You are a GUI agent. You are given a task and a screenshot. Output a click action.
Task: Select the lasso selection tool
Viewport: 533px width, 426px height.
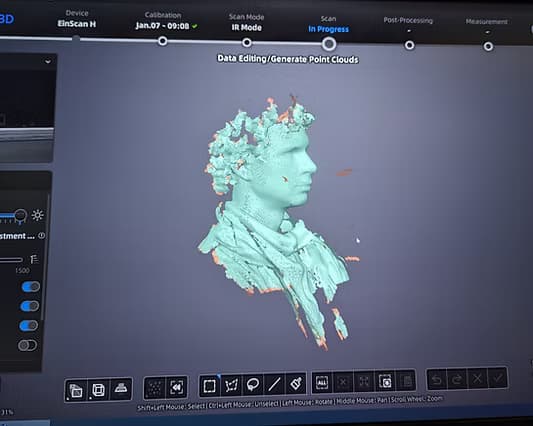coord(253,385)
